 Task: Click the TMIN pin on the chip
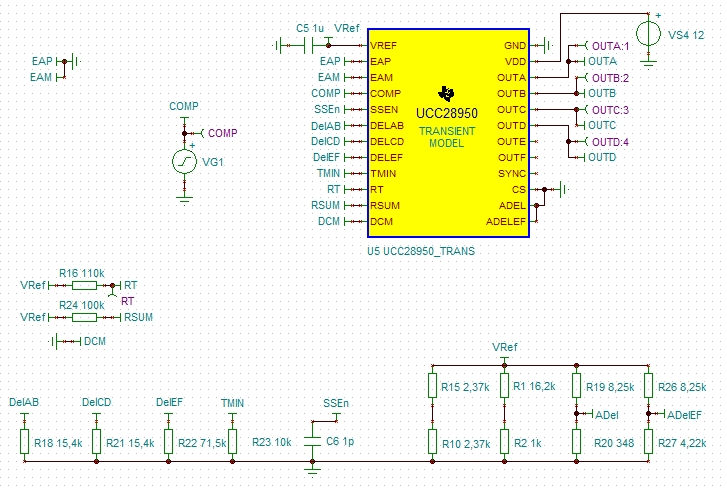pos(383,174)
